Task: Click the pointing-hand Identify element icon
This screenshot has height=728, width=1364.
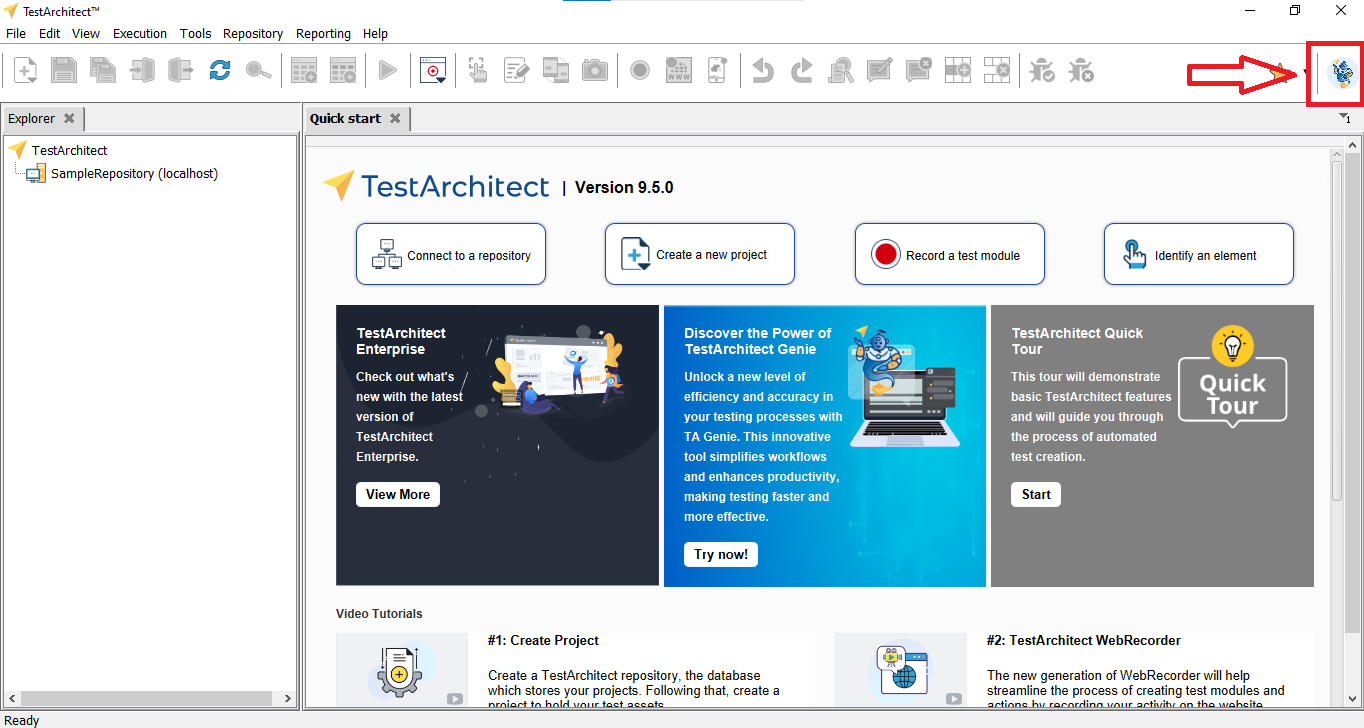Action: point(478,70)
